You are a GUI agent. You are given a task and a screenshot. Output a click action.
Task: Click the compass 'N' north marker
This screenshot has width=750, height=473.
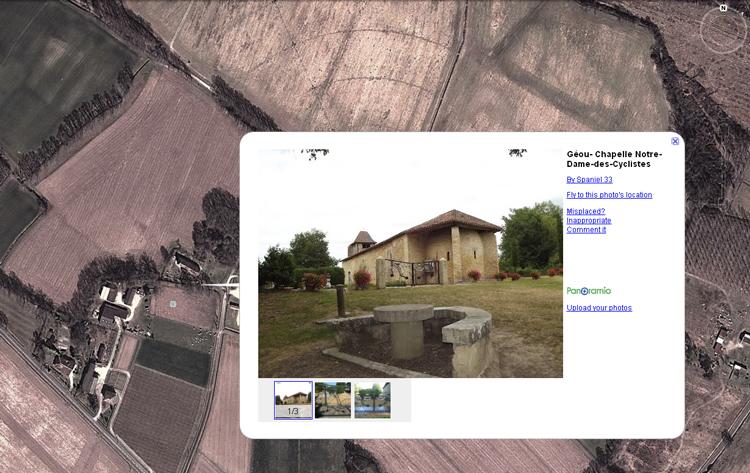pyautogui.click(x=723, y=8)
